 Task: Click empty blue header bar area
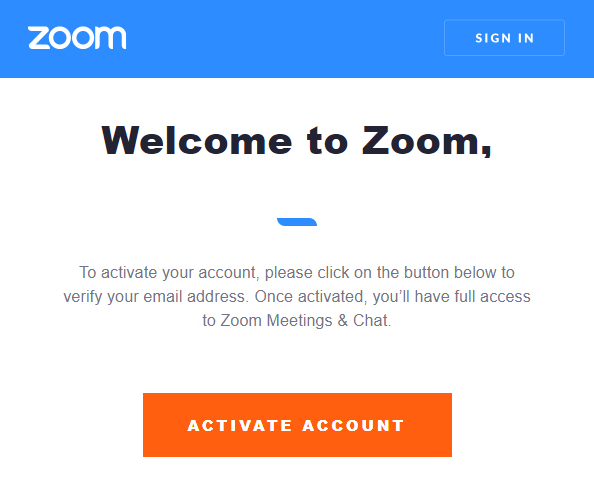point(284,38)
